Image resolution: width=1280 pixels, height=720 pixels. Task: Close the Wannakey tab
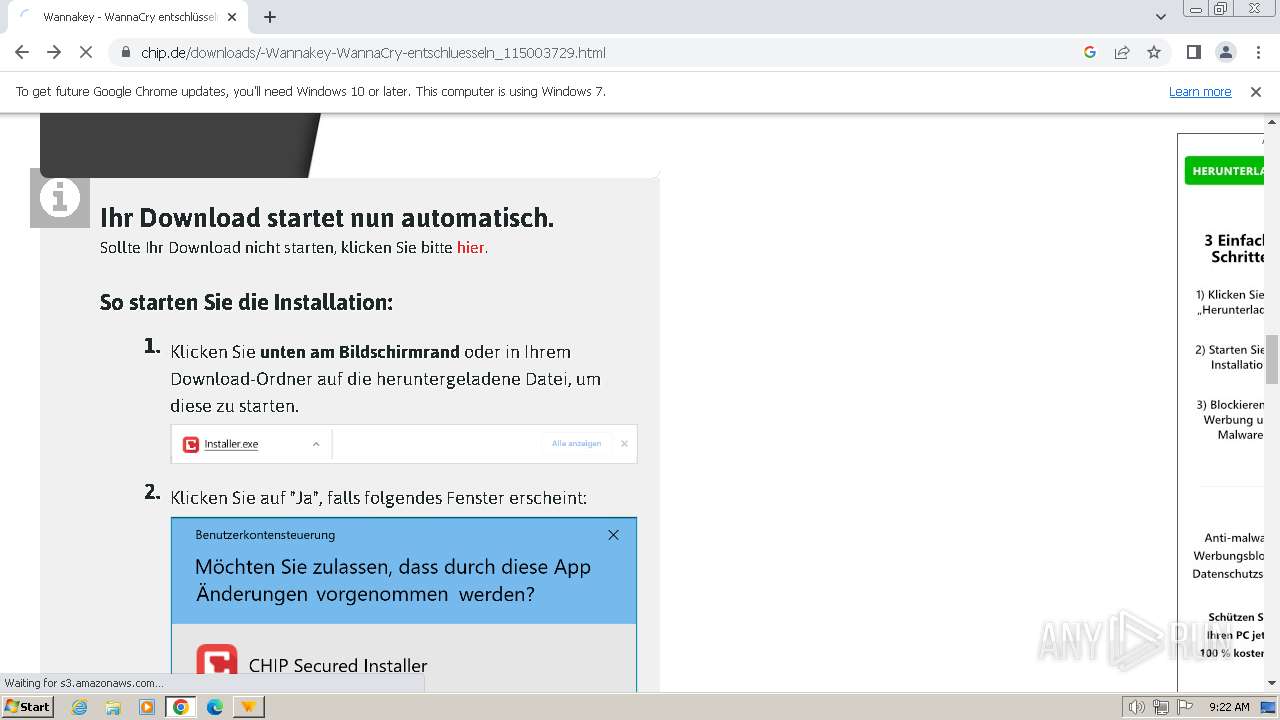(232, 17)
